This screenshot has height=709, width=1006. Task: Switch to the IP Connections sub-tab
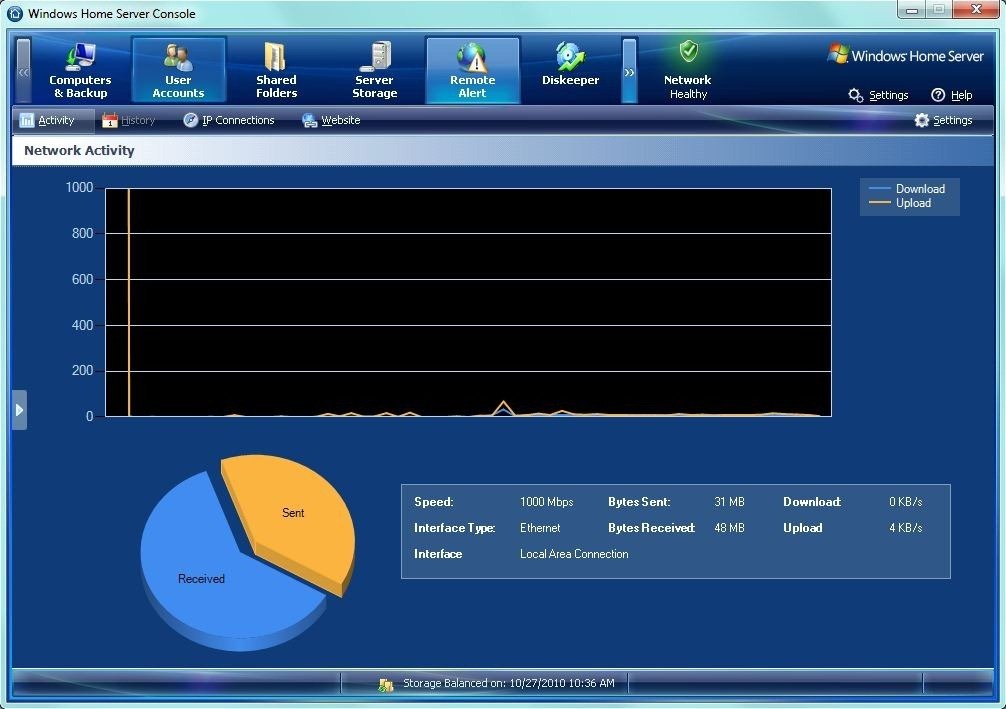[x=228, y=120]
